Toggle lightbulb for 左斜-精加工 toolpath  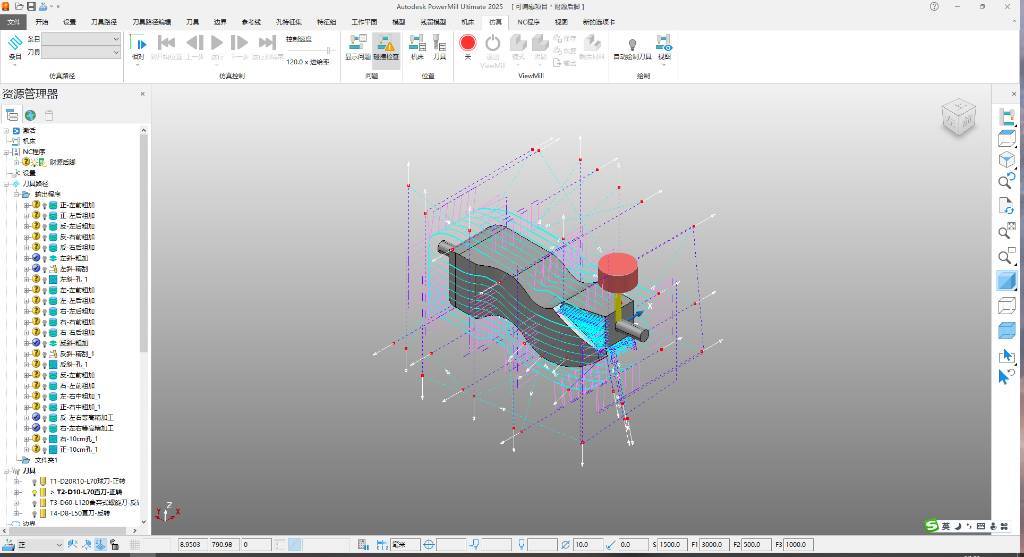[x=44, y=258]
